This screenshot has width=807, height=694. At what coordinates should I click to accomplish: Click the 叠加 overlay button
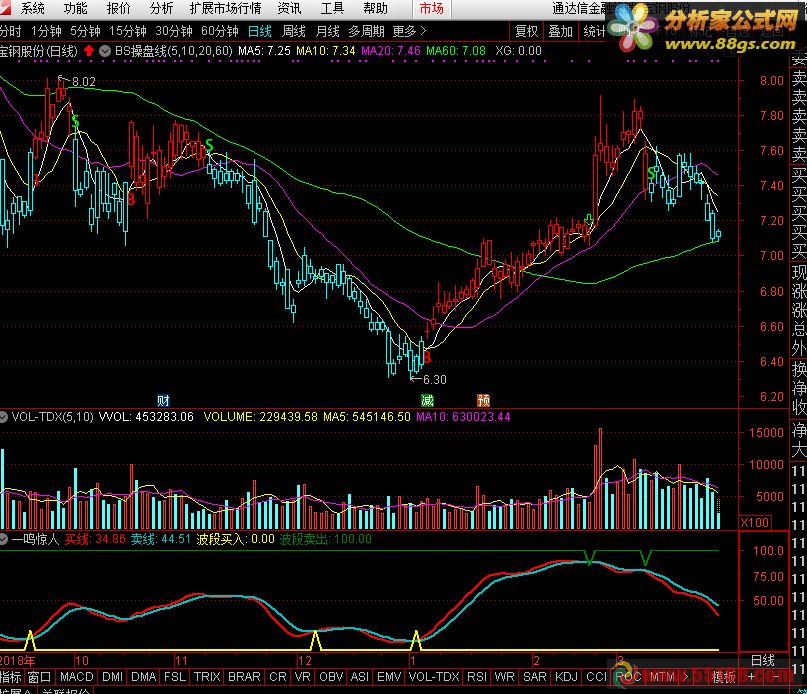(560, 32)
